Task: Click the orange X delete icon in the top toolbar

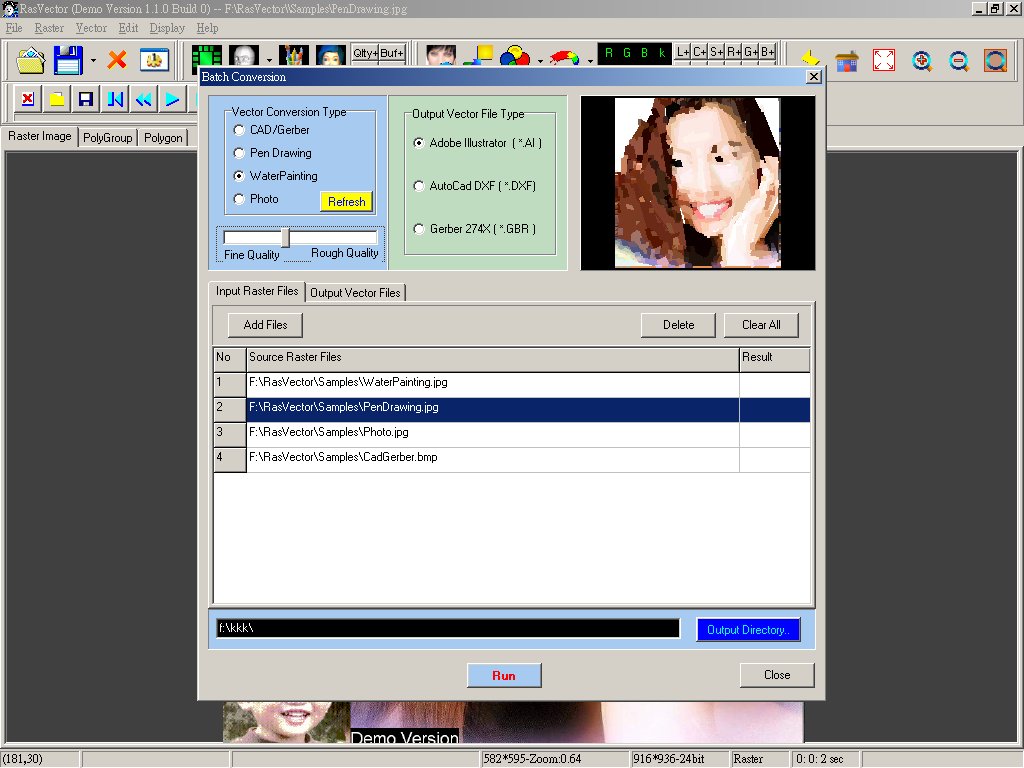Action: [118, 60]
